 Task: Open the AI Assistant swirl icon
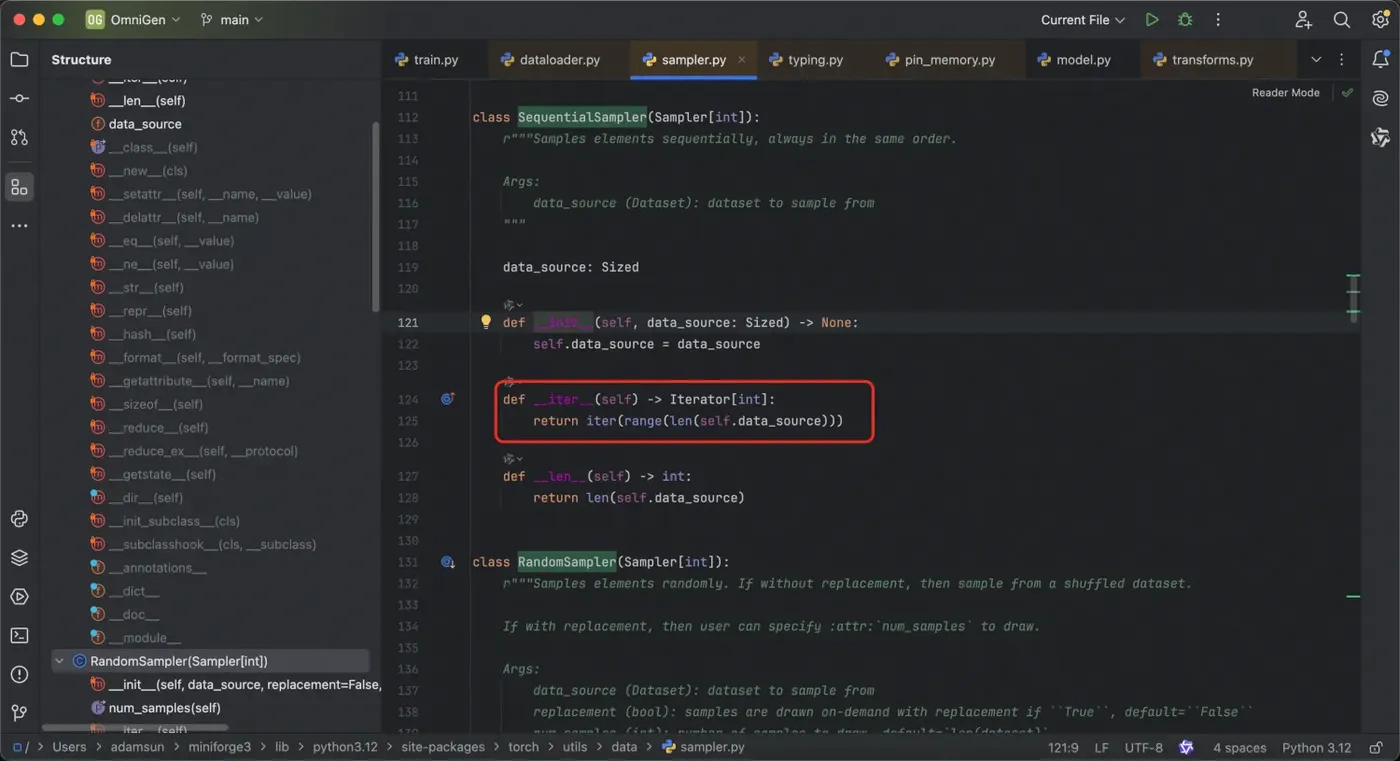(1380, 98)
